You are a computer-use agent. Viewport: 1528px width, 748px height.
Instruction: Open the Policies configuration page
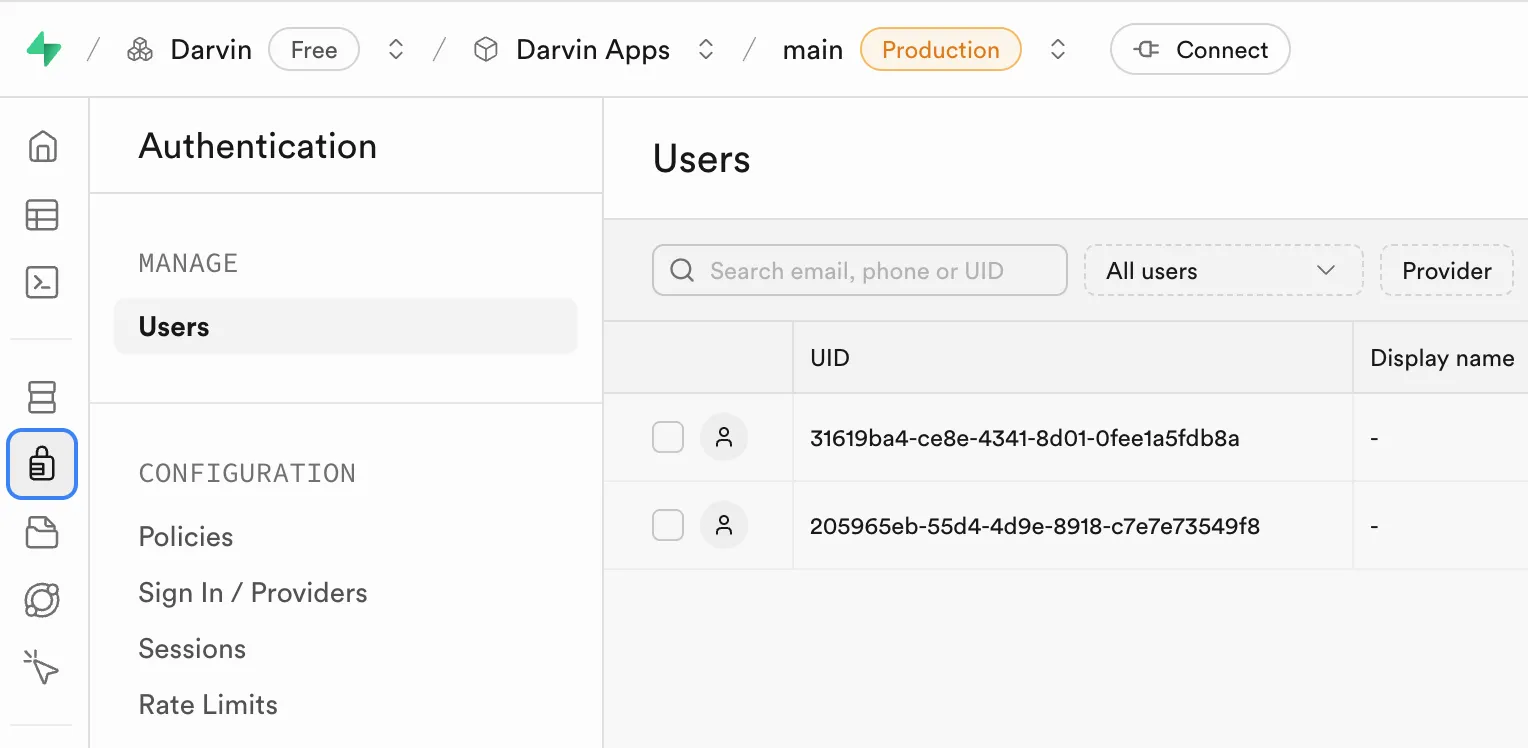tap(185, 537)
